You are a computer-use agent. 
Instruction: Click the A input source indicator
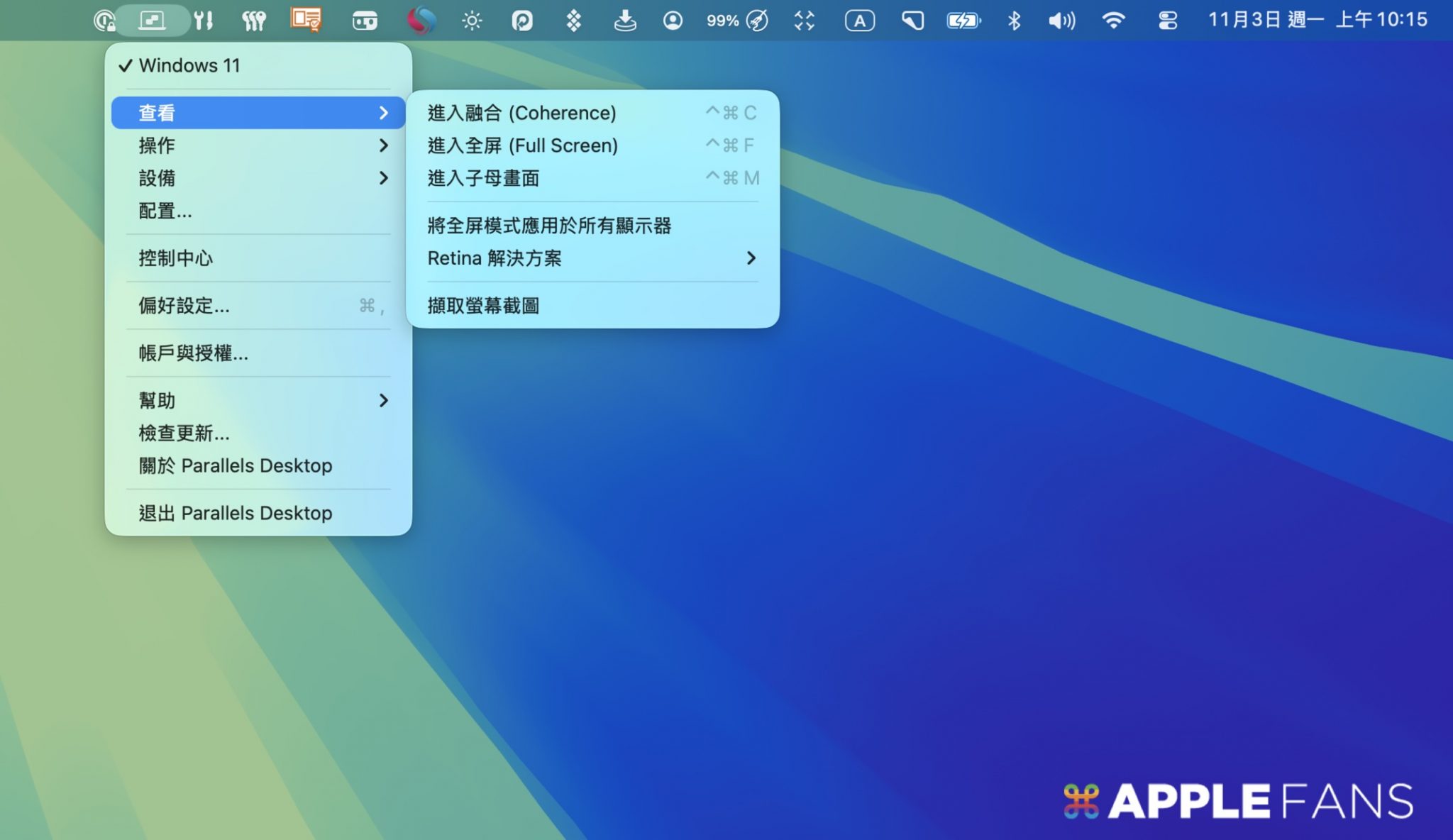[x=859, y=21]
